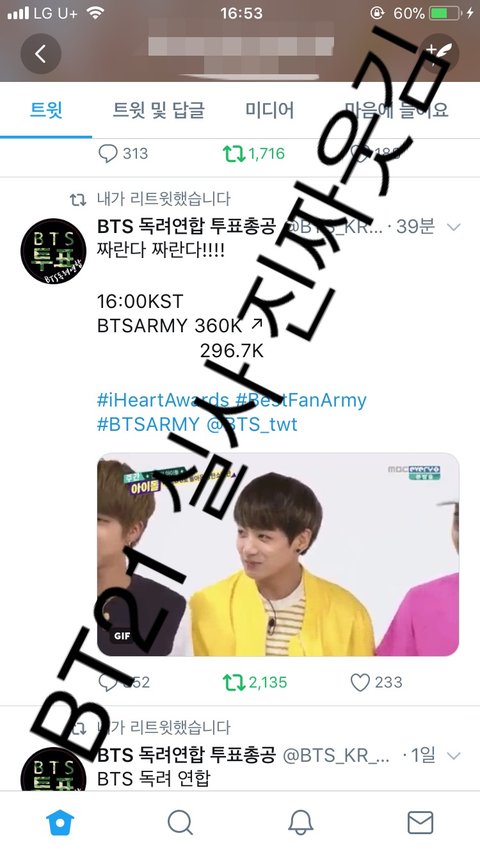Open the notifications bell icon
Screen dimensions: 480x854
tap(300, 822)
